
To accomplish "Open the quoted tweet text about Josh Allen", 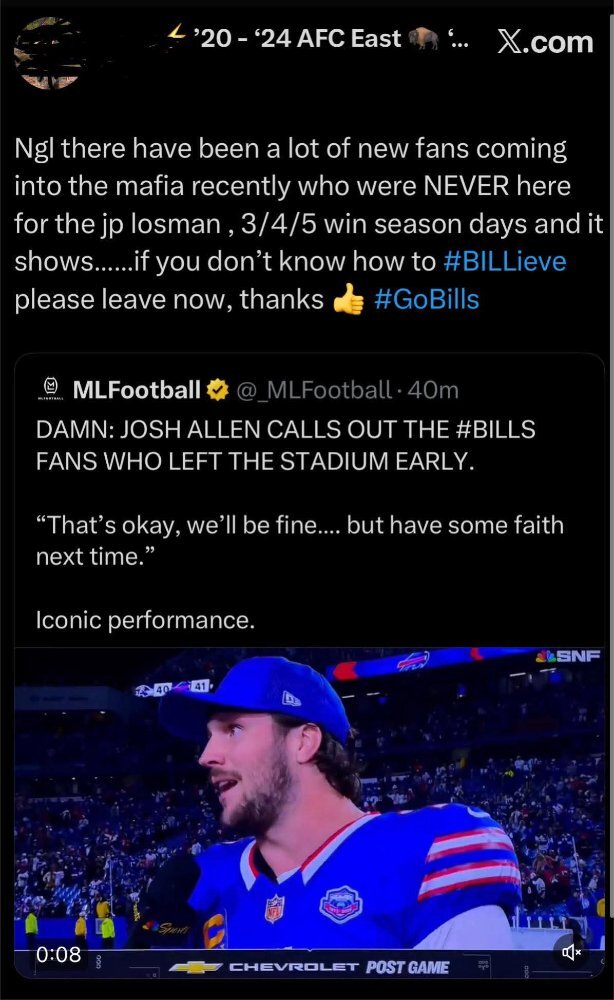I will pos(285,444).
